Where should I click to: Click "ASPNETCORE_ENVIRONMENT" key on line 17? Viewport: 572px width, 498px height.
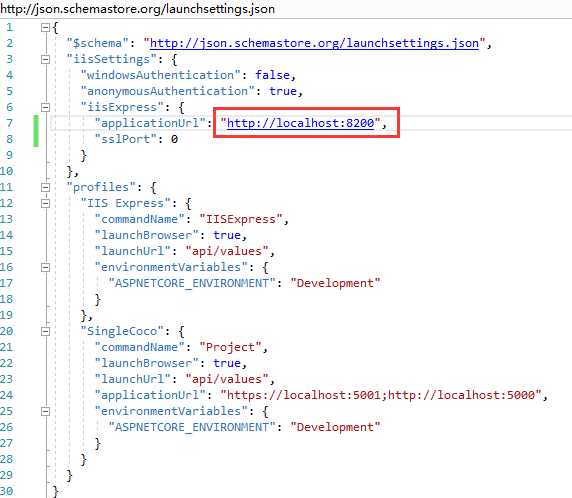[192, 283]
